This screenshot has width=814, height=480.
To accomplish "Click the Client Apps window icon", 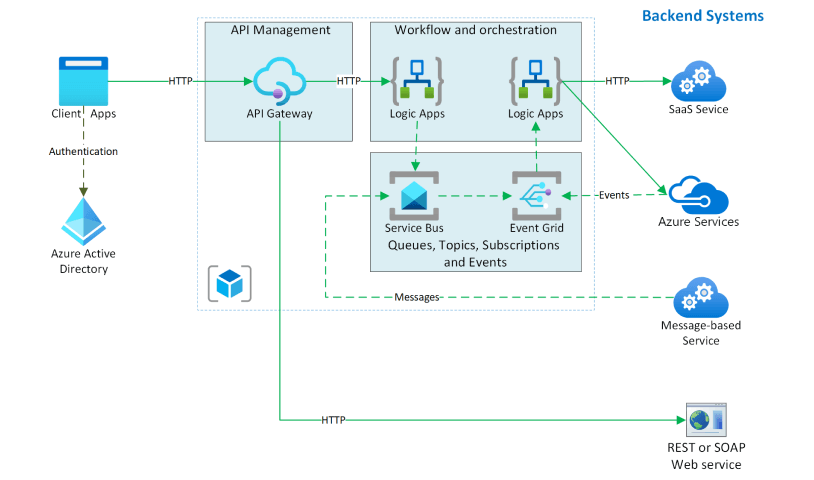I will pos(82,80).
